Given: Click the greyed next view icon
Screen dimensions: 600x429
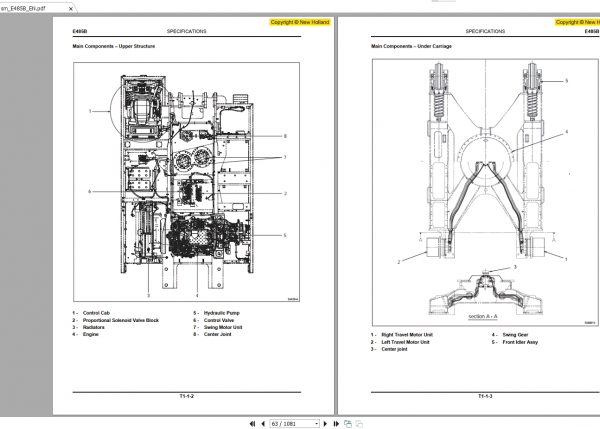Looking at the screenshot, I should (x=359, y=424).
